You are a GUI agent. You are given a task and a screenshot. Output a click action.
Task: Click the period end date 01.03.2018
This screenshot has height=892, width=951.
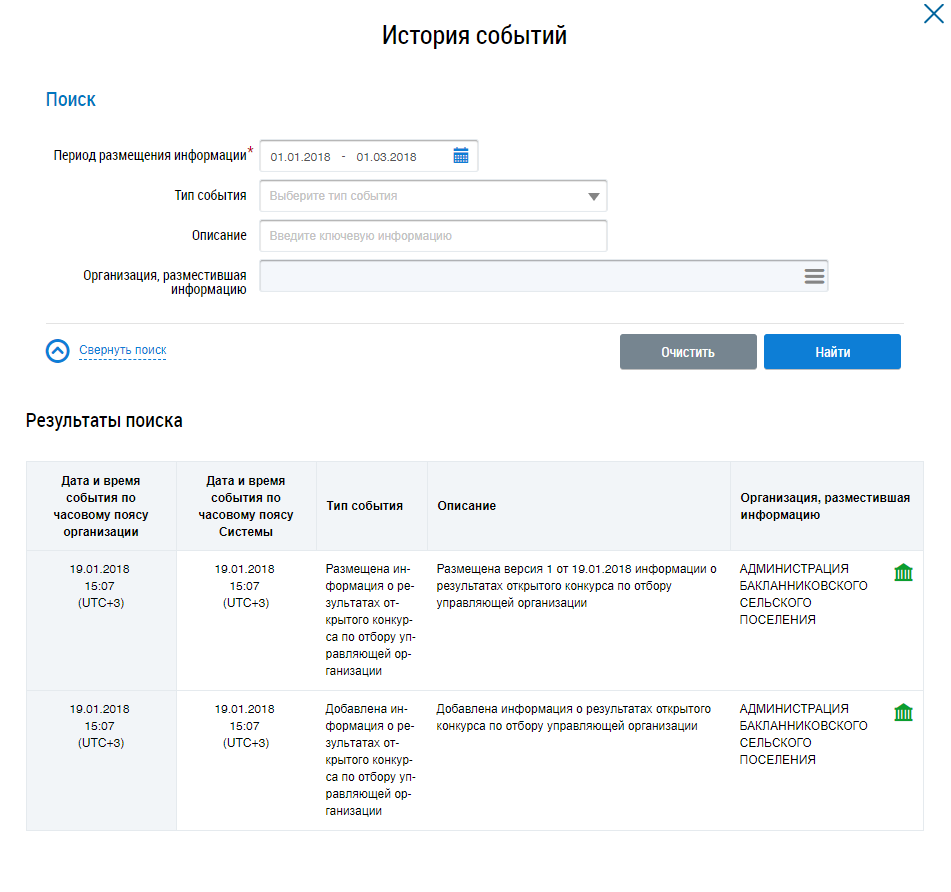tap(386, 157)
